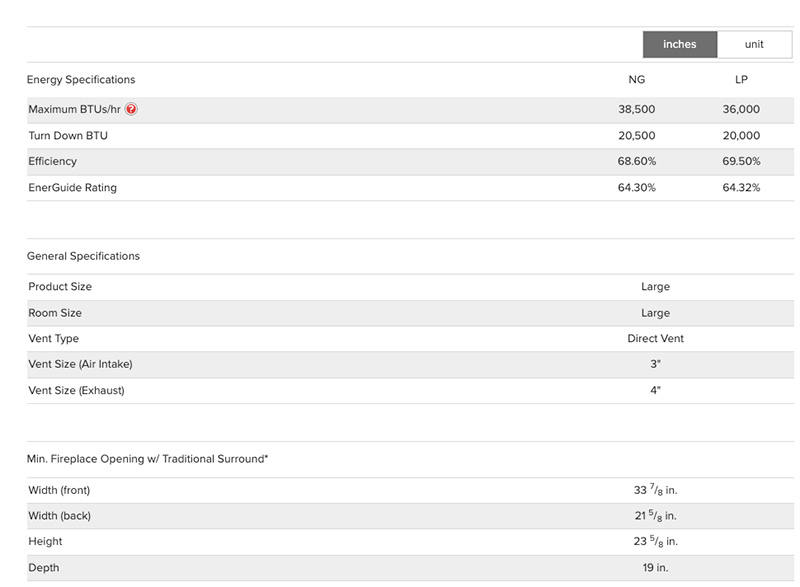Switch measurements to inches
This screenshot has height=587, width=800.
point(679,44)
